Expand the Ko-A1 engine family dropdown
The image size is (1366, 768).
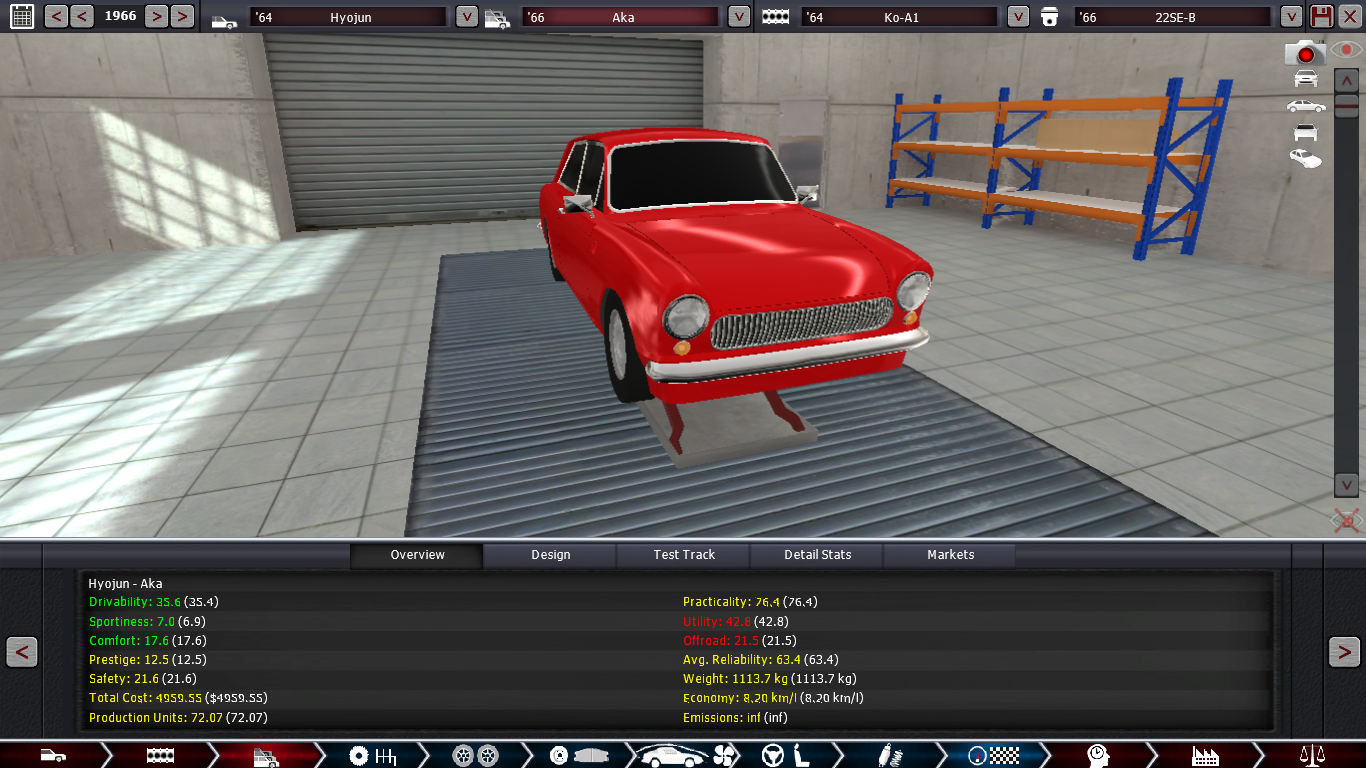[x=1018, y=16]
